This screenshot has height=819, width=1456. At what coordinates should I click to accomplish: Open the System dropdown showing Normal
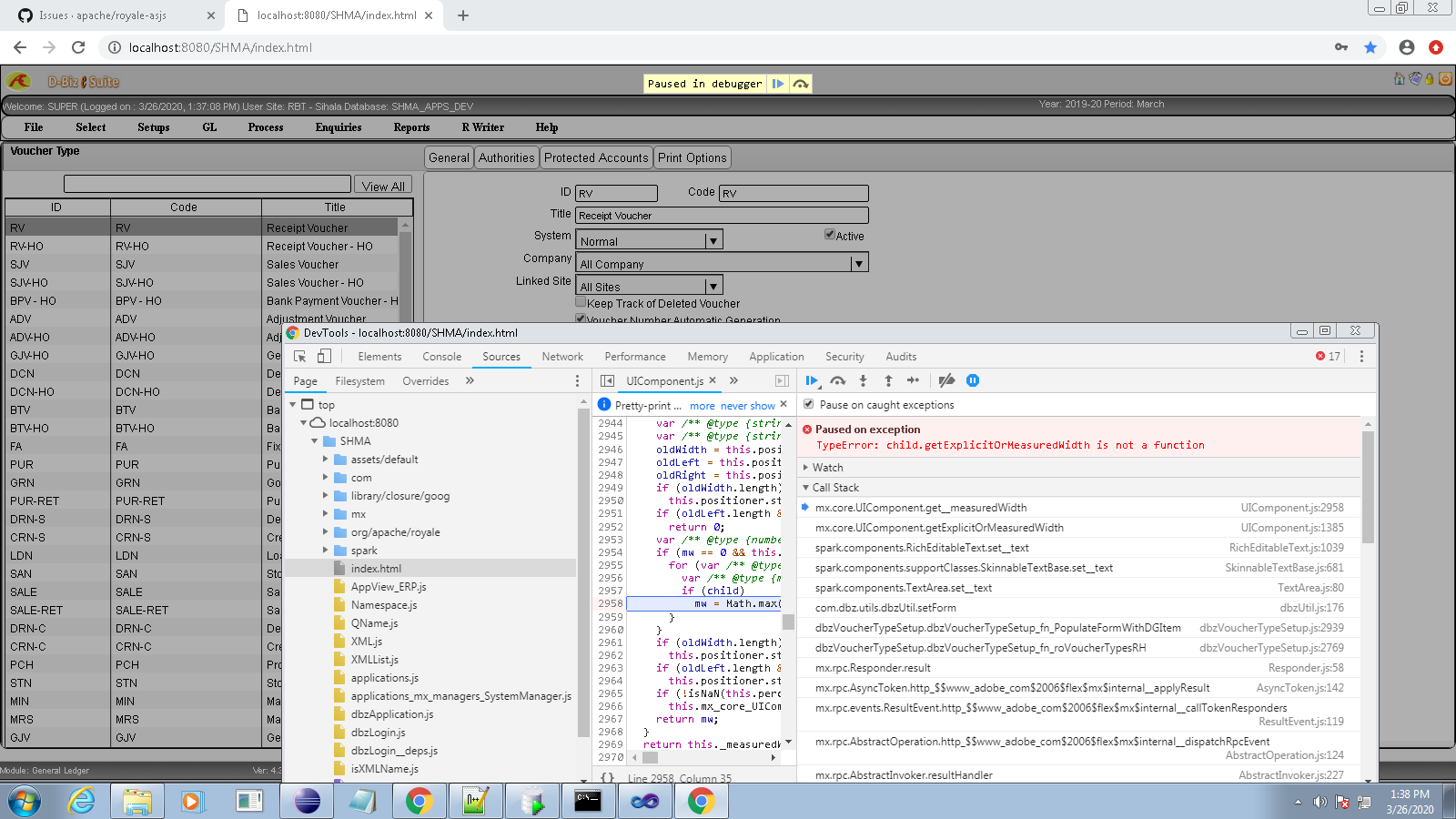pyautogui.click(x=713, y=241)
